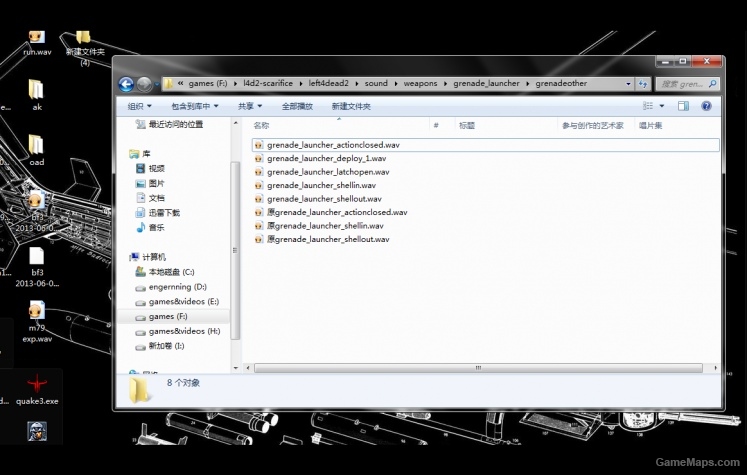Click navigation pane scroll down arrow
The width and height of the screenshot is (747, 475).
coord(235,368)
